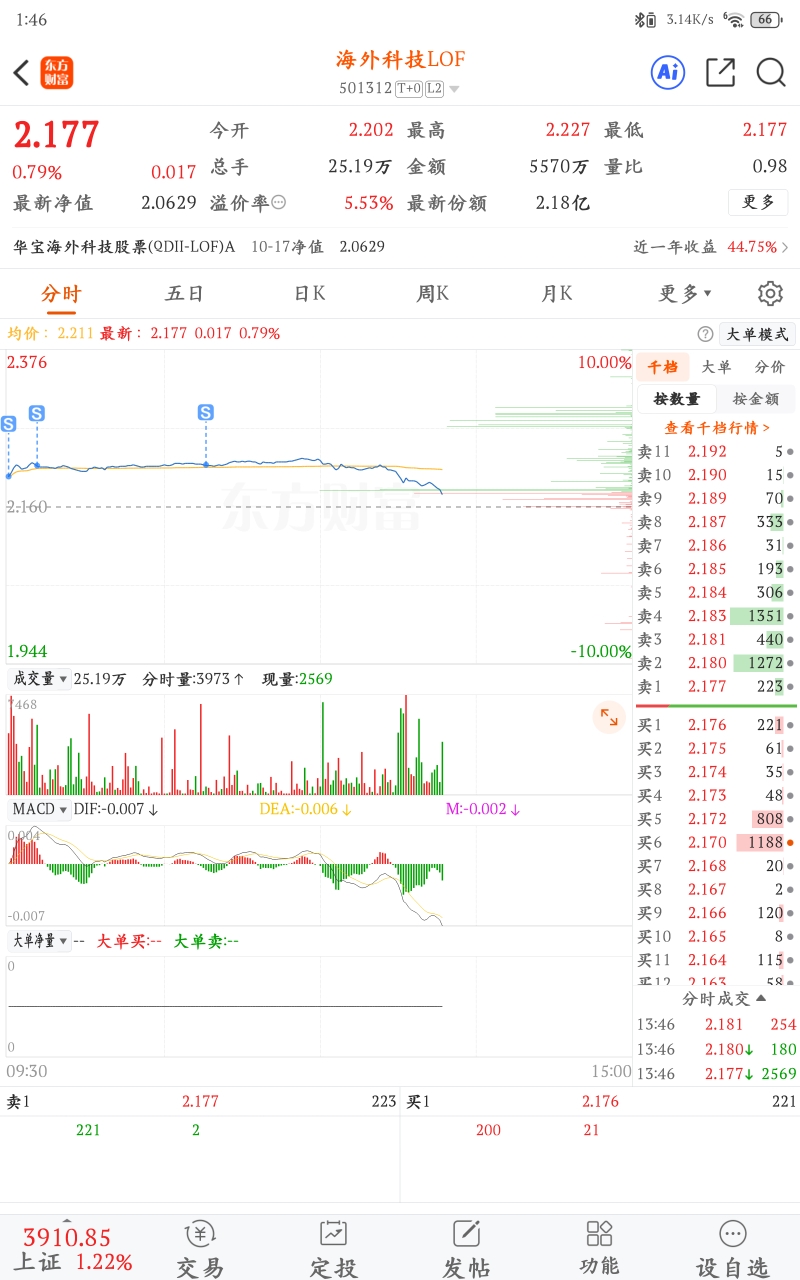The height and width of the screenshot is (1280, 800).
Task: Tap the expand chart fullscreen icon
Action: [x=608, y=716]
